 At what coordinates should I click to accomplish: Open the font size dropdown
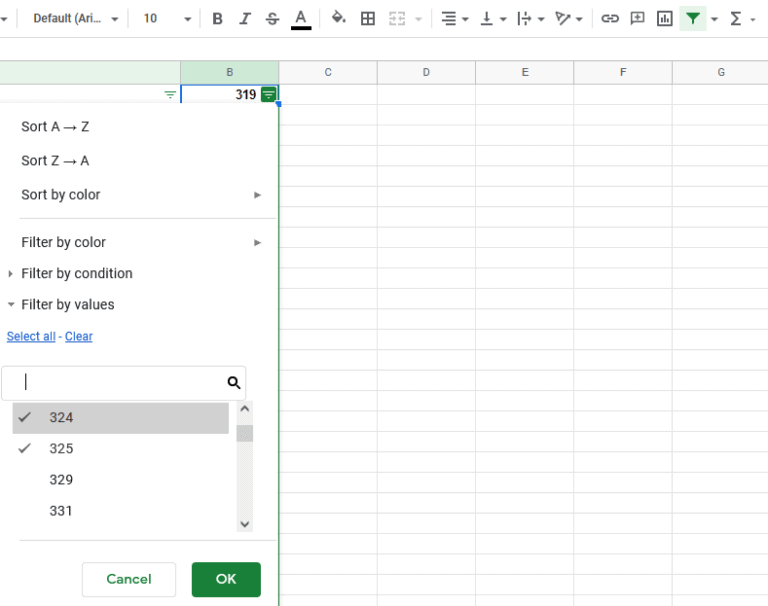pos(187,19)
